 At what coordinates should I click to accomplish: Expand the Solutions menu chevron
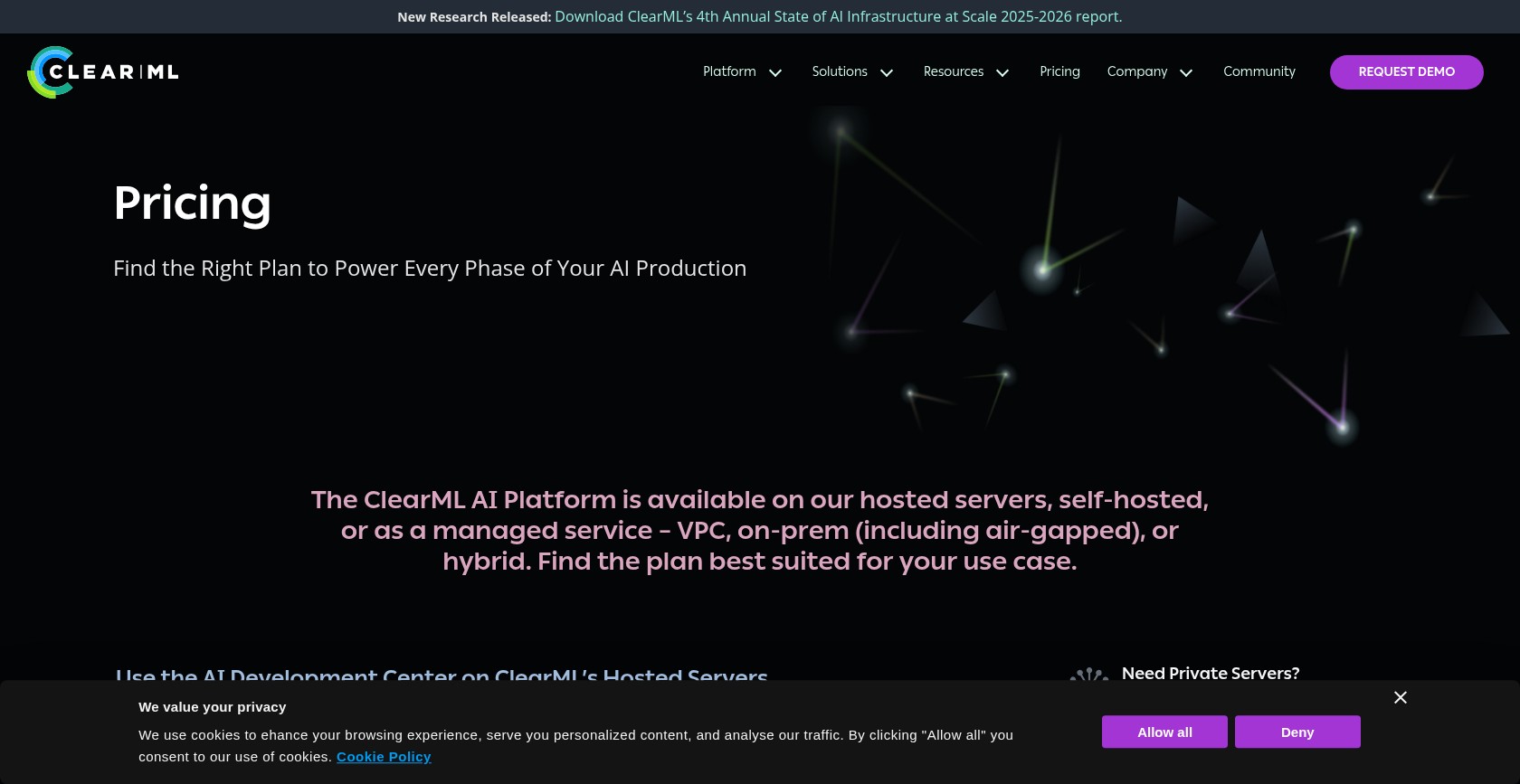(887, 72)
